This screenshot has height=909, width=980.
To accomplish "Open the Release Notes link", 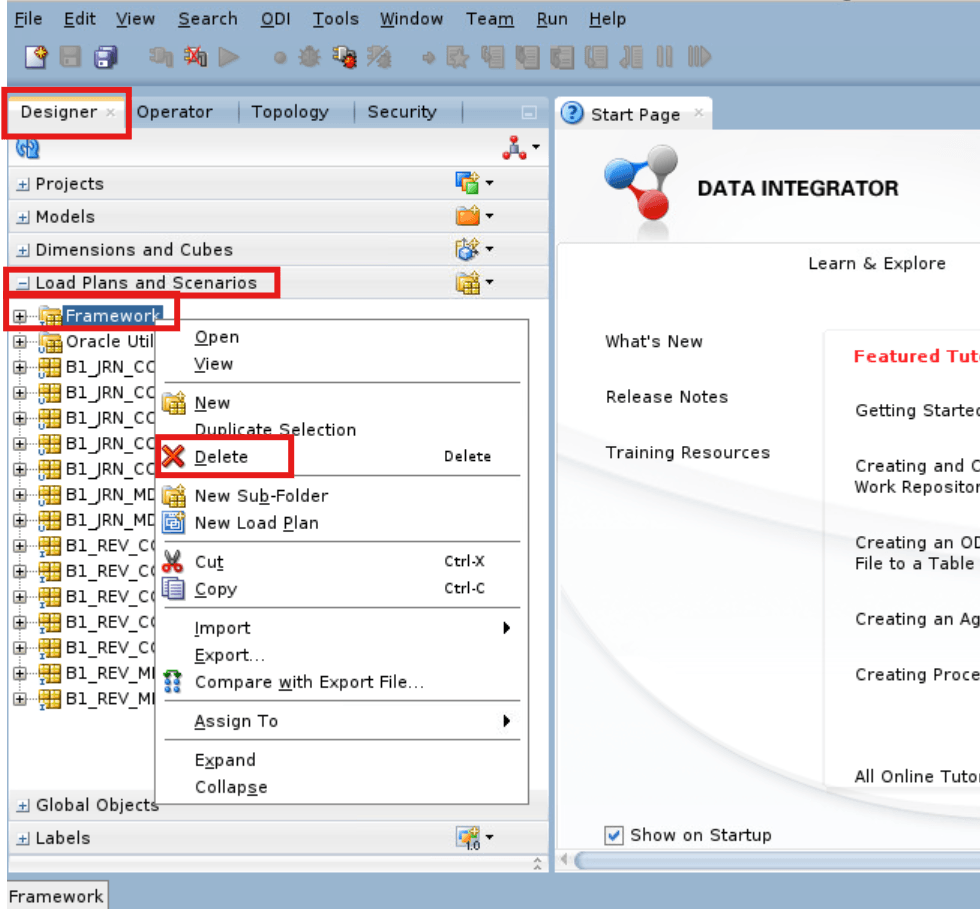I will point(666,397).
